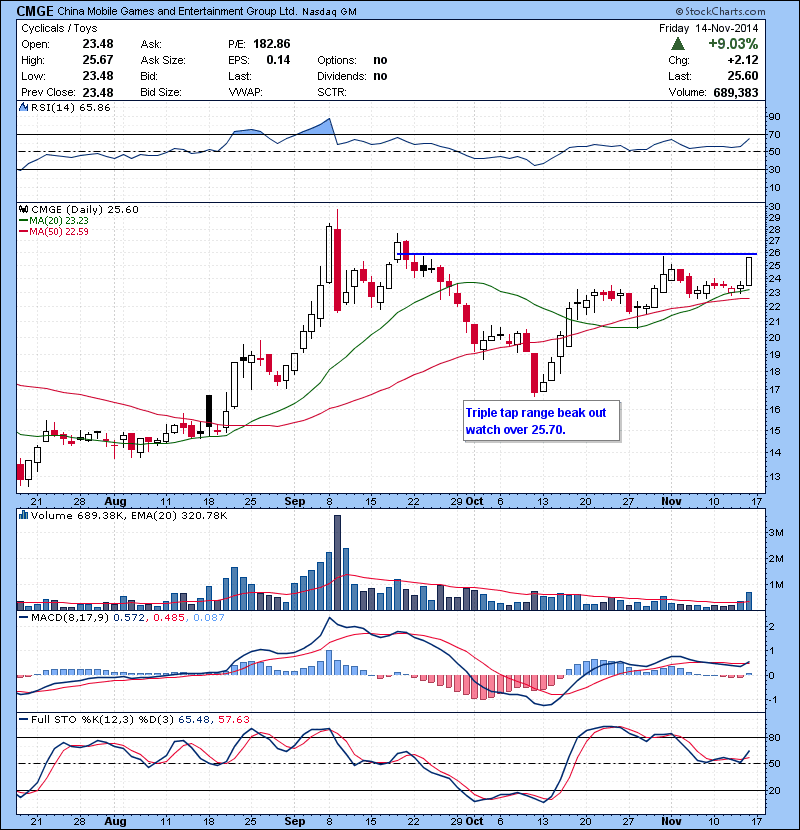
Task: Click the Dividends label
Action: click(341, 76)
